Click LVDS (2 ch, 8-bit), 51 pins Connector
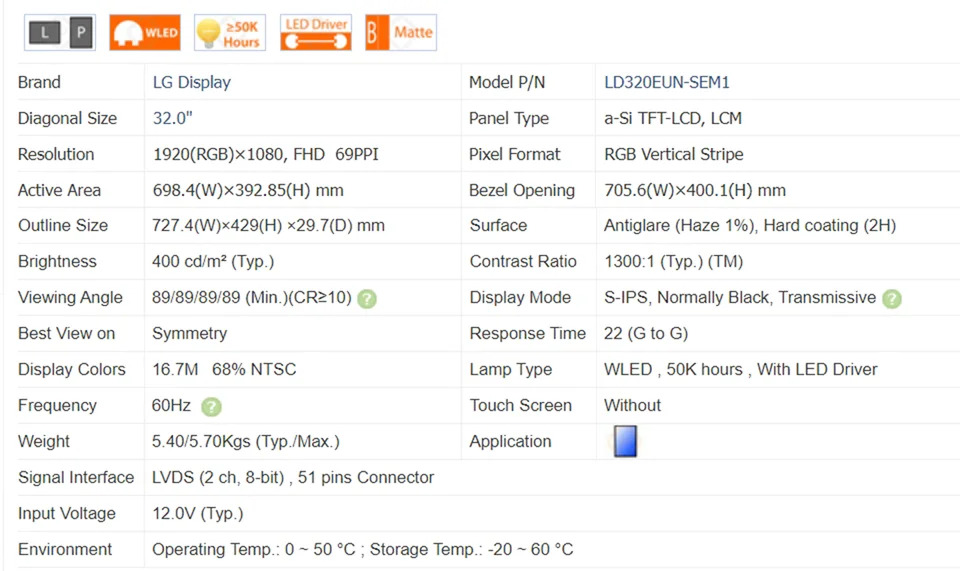Image resolution: width=960 pixels, height=571 pixels. [293, 477]
